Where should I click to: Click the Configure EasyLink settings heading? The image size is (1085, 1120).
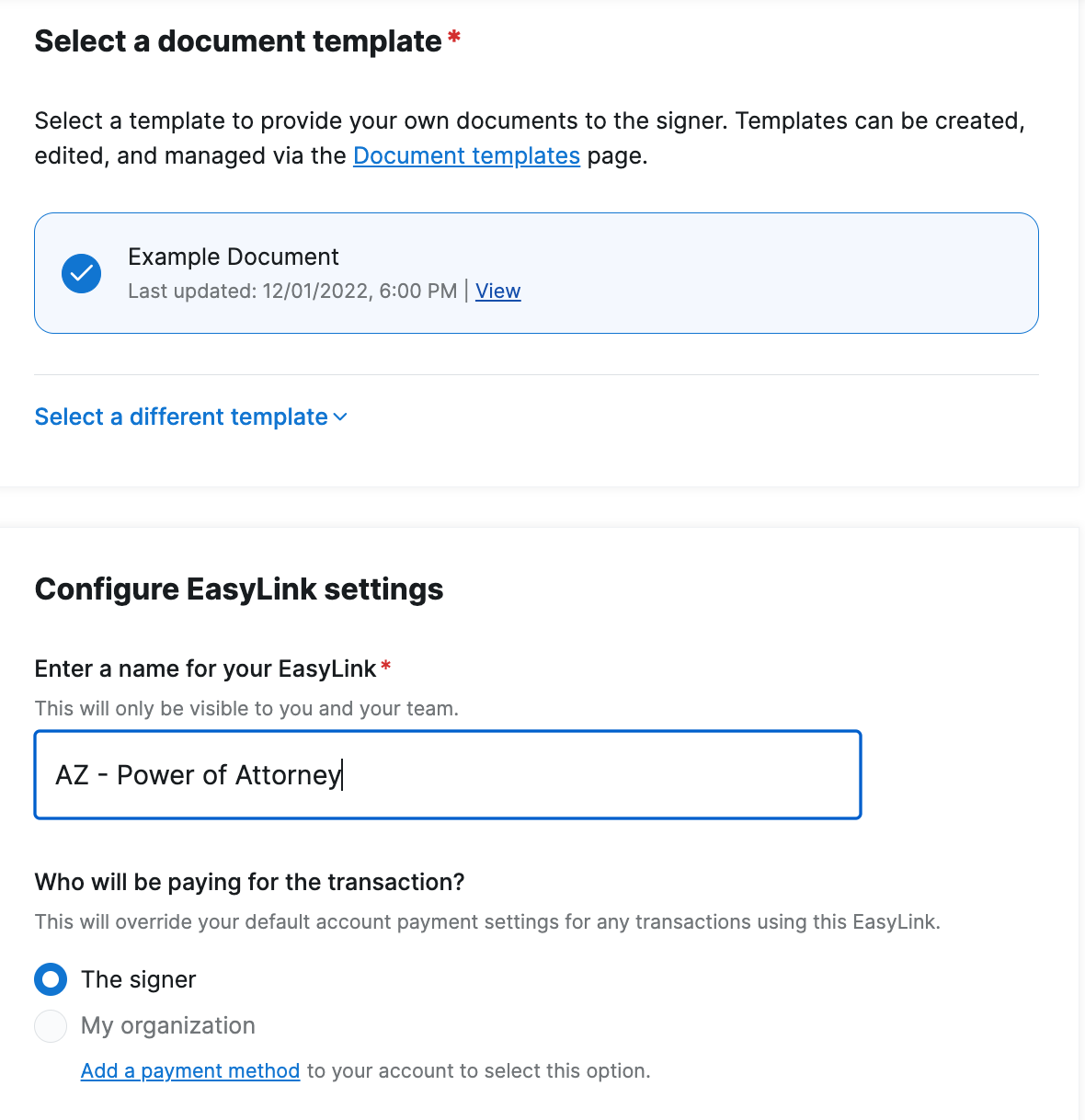[x=239, y=589]
